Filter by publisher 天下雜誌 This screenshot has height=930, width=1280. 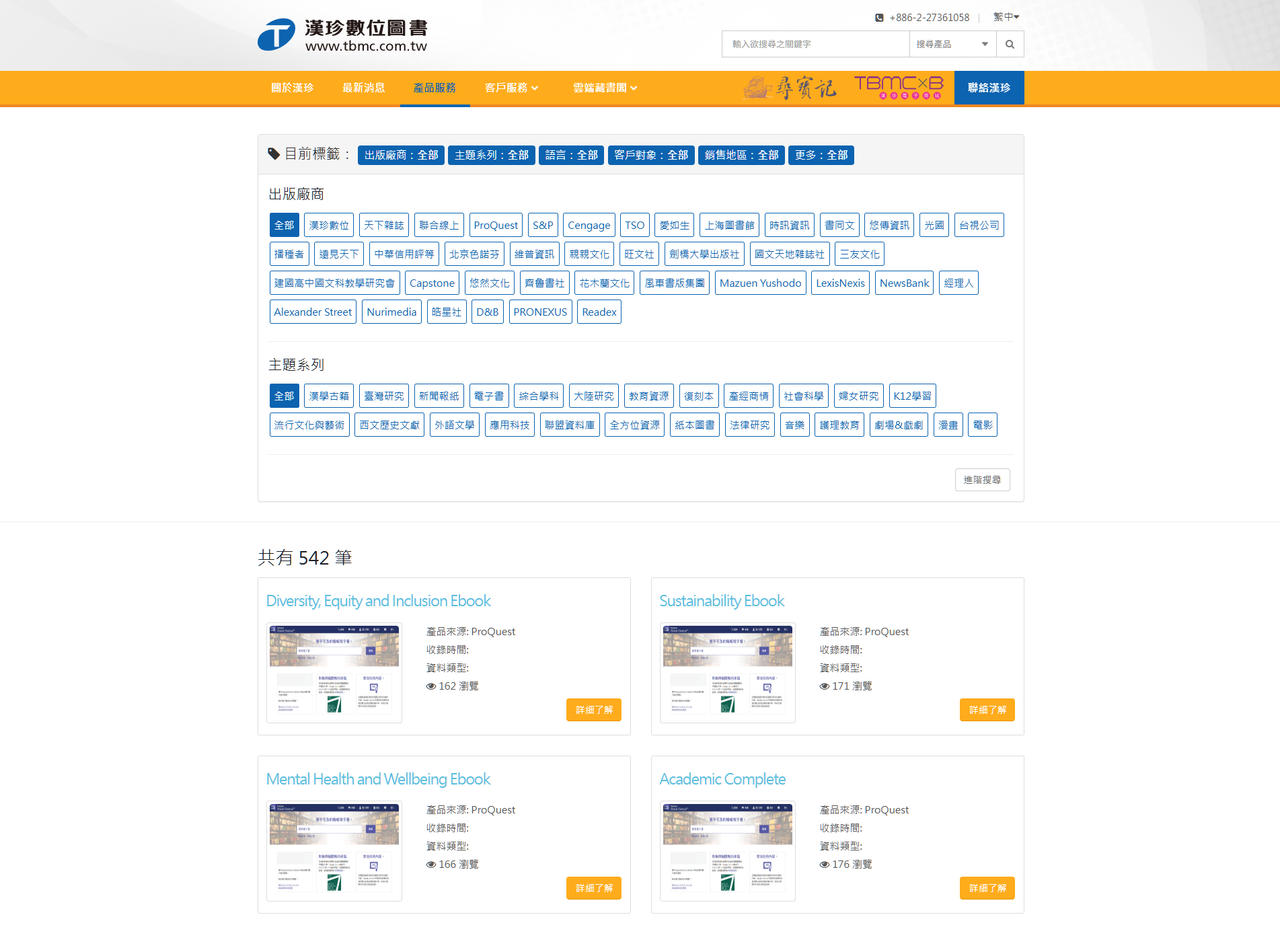click(x=384, y=225)
